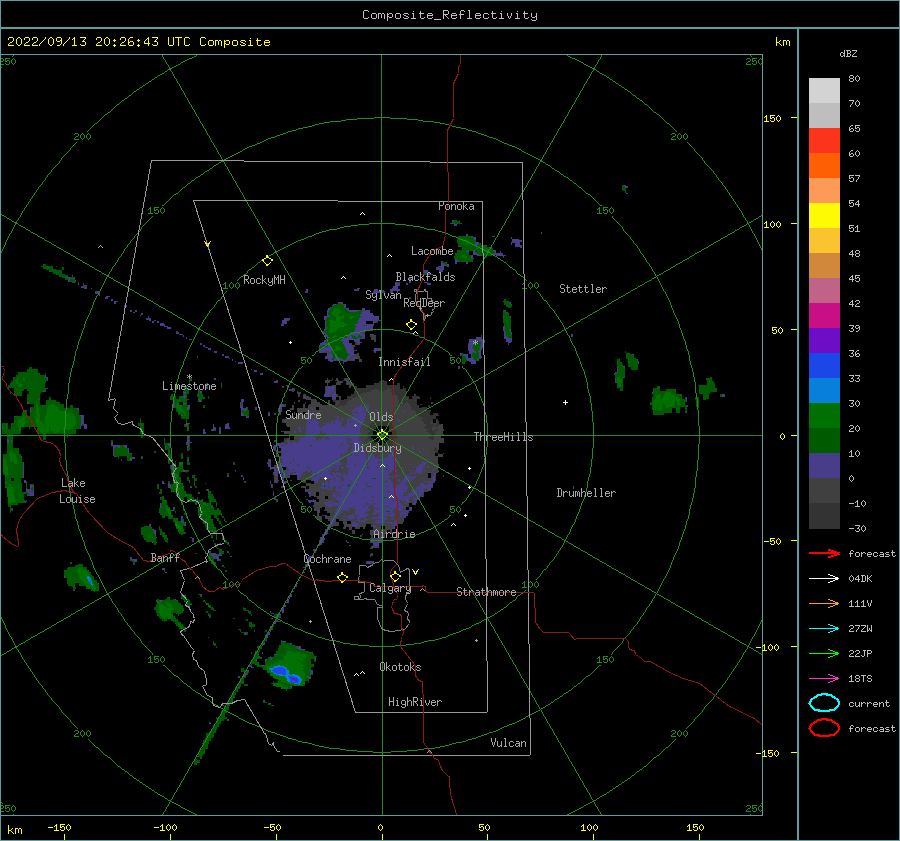Click the Stettler town label
Image resolution: width=900 pixels, height=841 pixels.
click(583, 289)
